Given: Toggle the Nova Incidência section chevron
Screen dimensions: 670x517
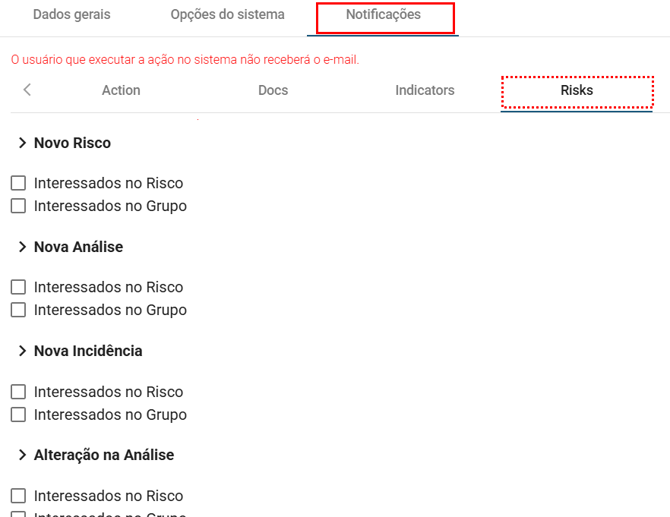Looking at the screenshot, I should coord(22,351).
